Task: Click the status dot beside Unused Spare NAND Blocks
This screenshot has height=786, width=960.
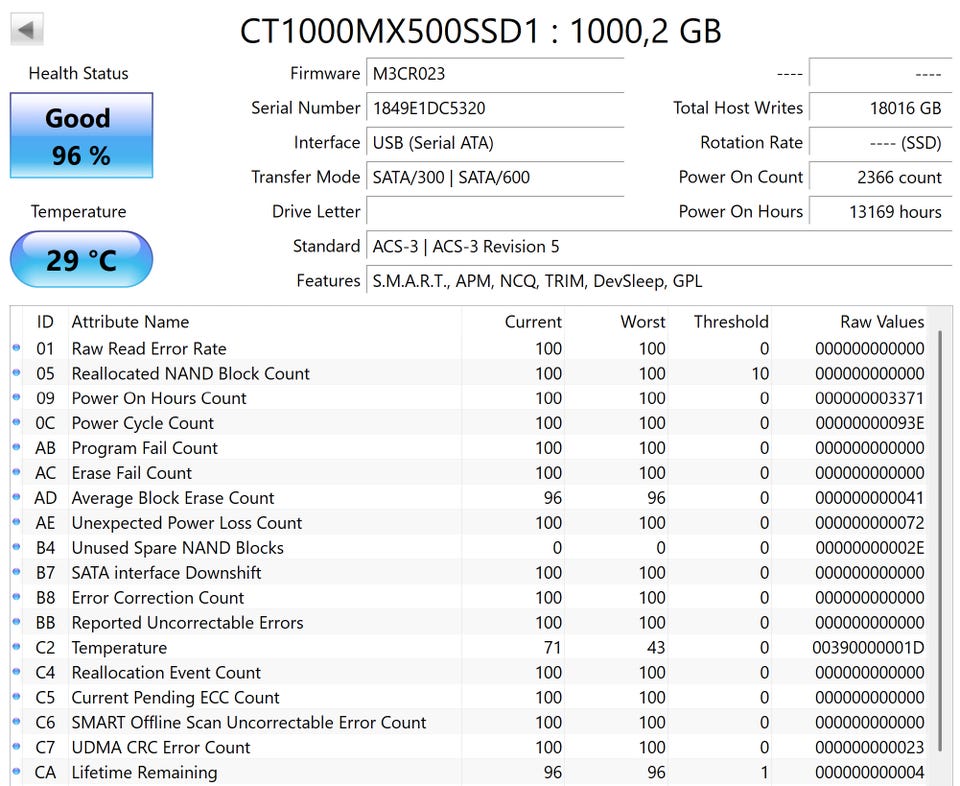Action: coord(16,548)
